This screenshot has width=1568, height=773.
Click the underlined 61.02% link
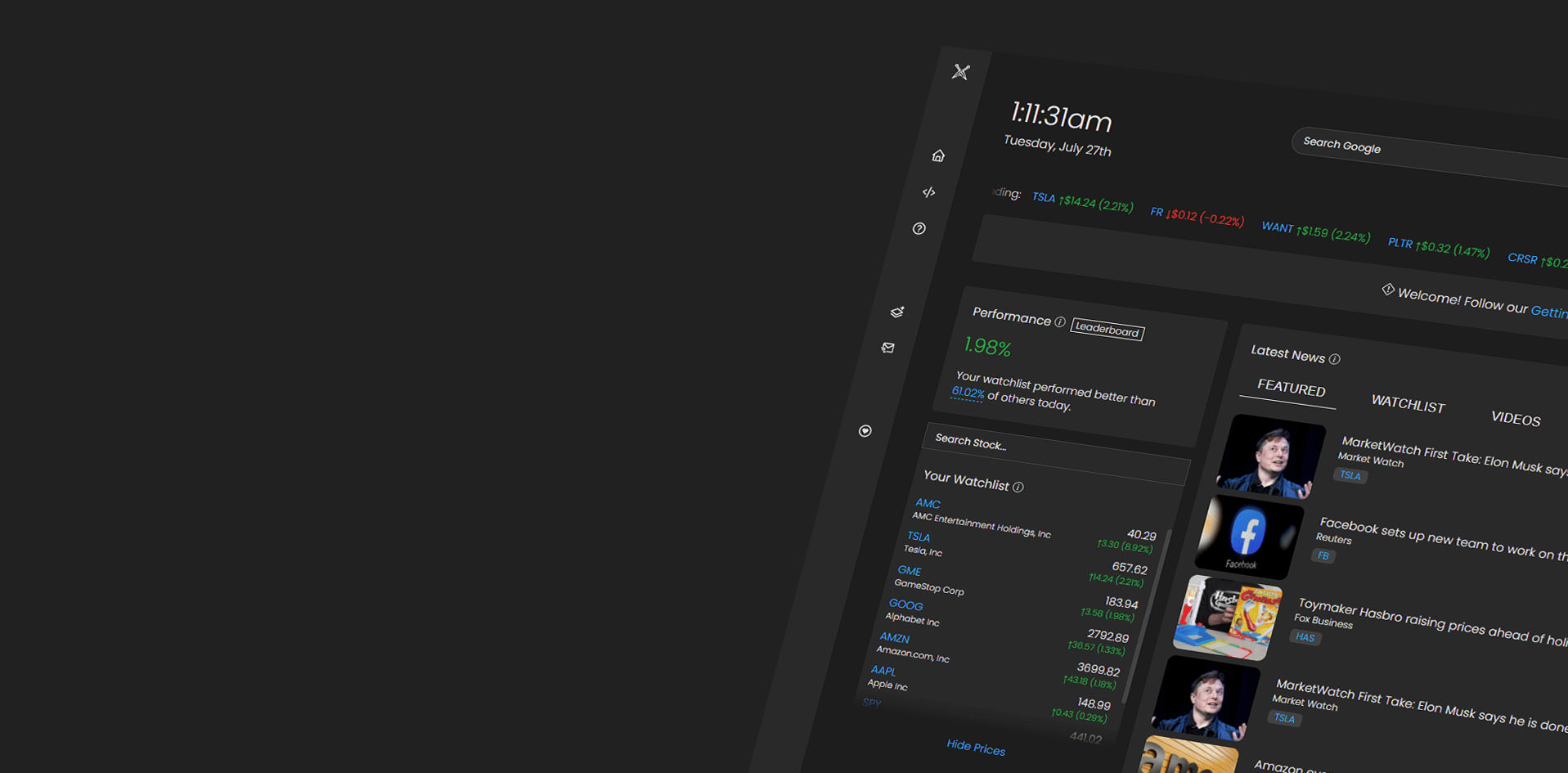coord(967,393)
